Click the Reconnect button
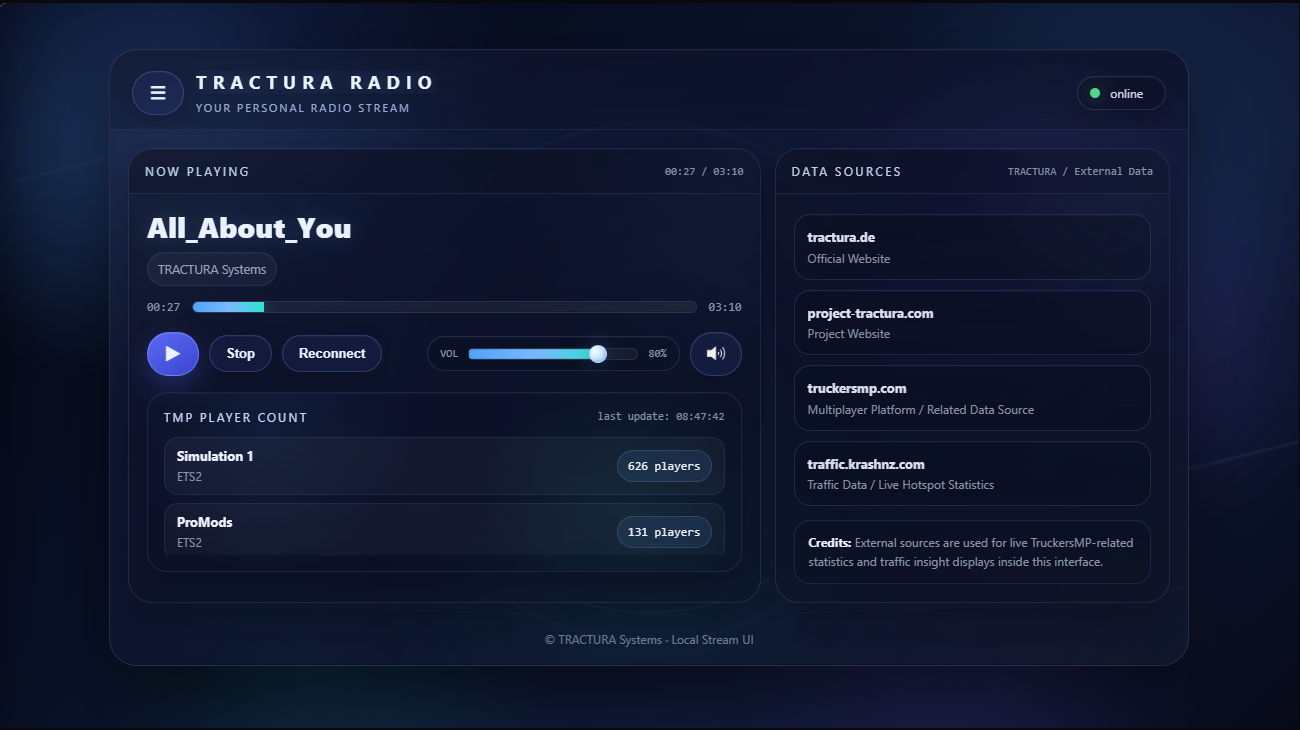1300x730 pixels. point(331,353)
